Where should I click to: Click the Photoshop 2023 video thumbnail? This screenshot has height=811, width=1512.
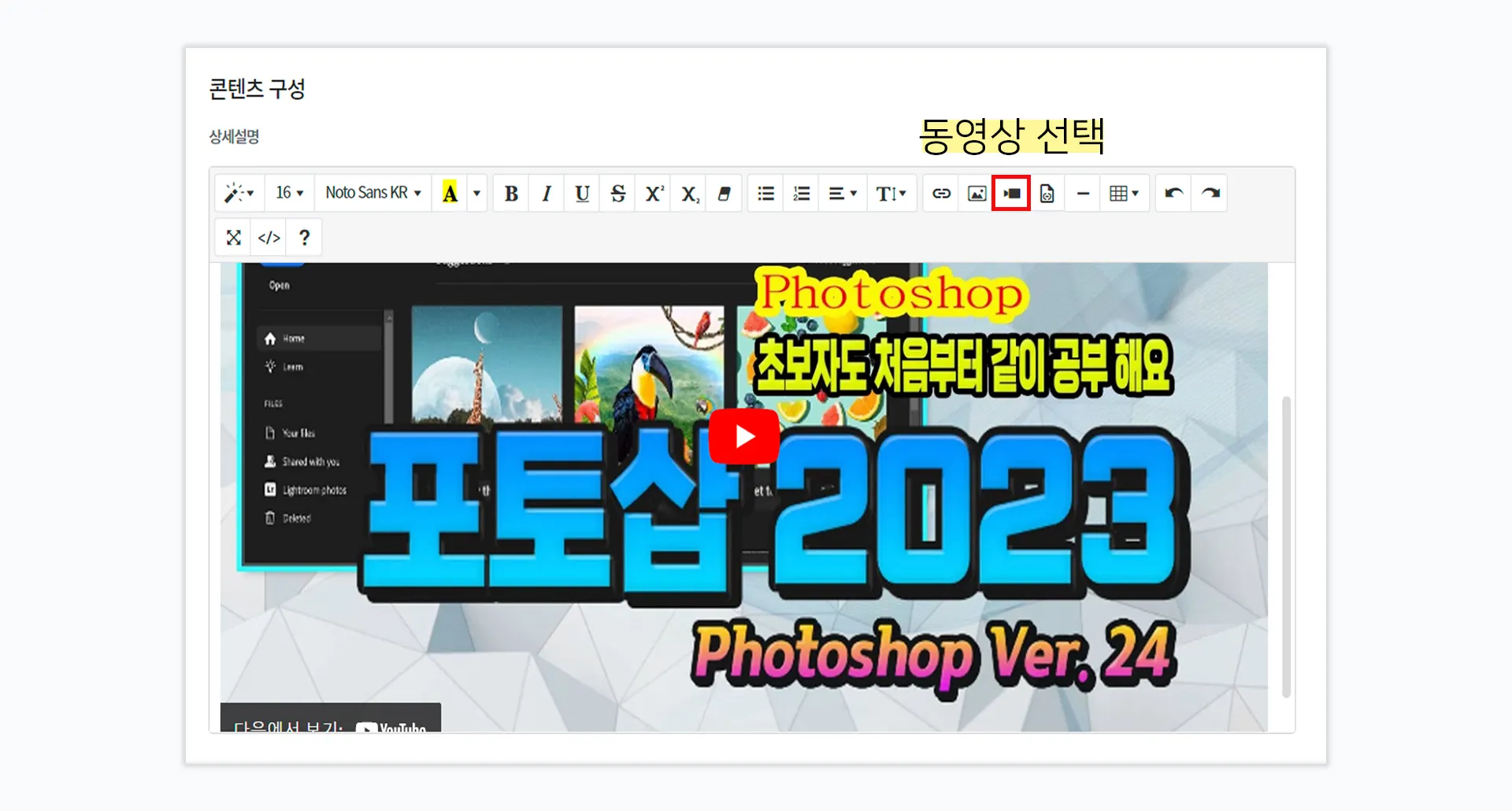click(x=743, y=497)
